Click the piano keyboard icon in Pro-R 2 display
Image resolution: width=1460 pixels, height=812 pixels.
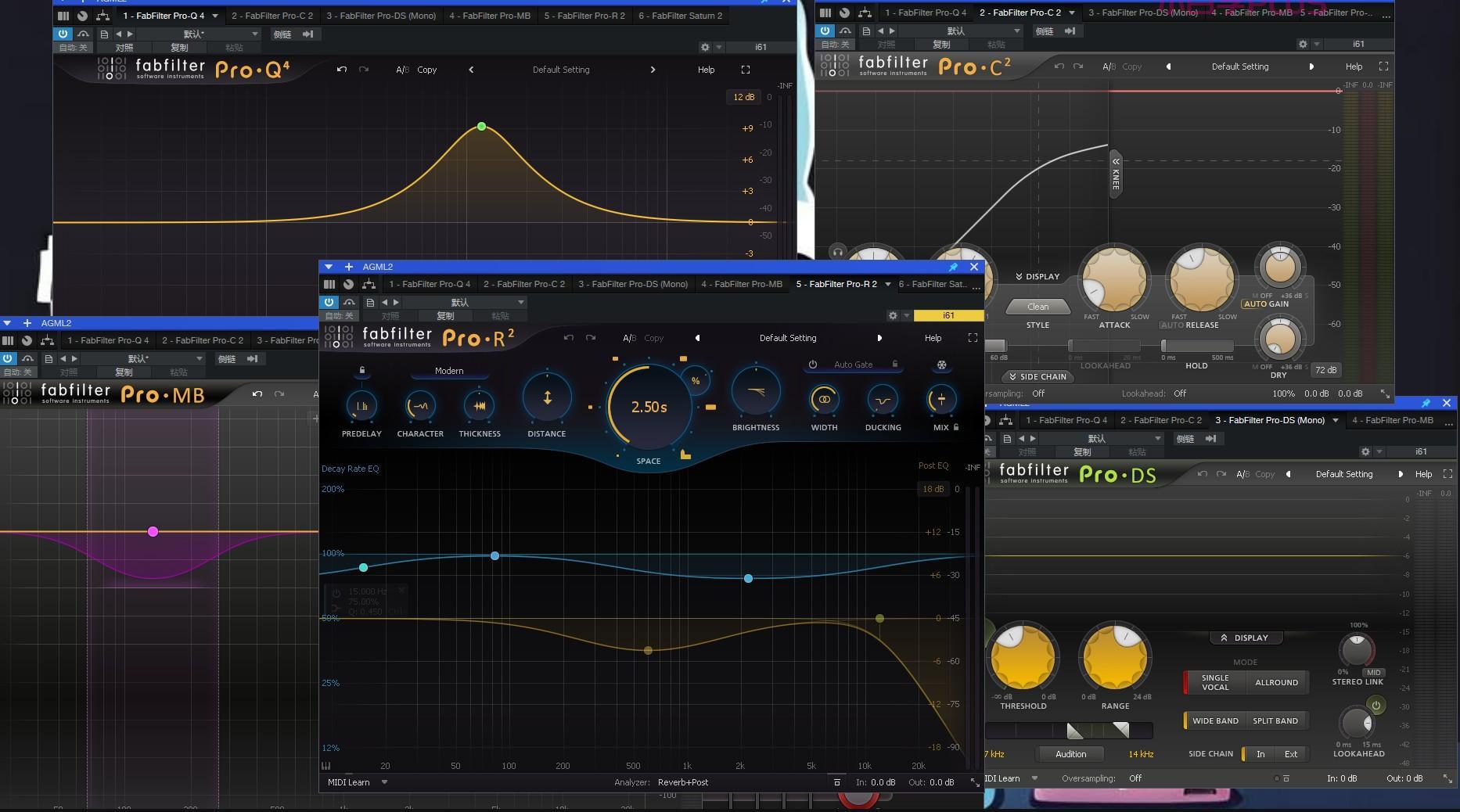tap(326, 766)
